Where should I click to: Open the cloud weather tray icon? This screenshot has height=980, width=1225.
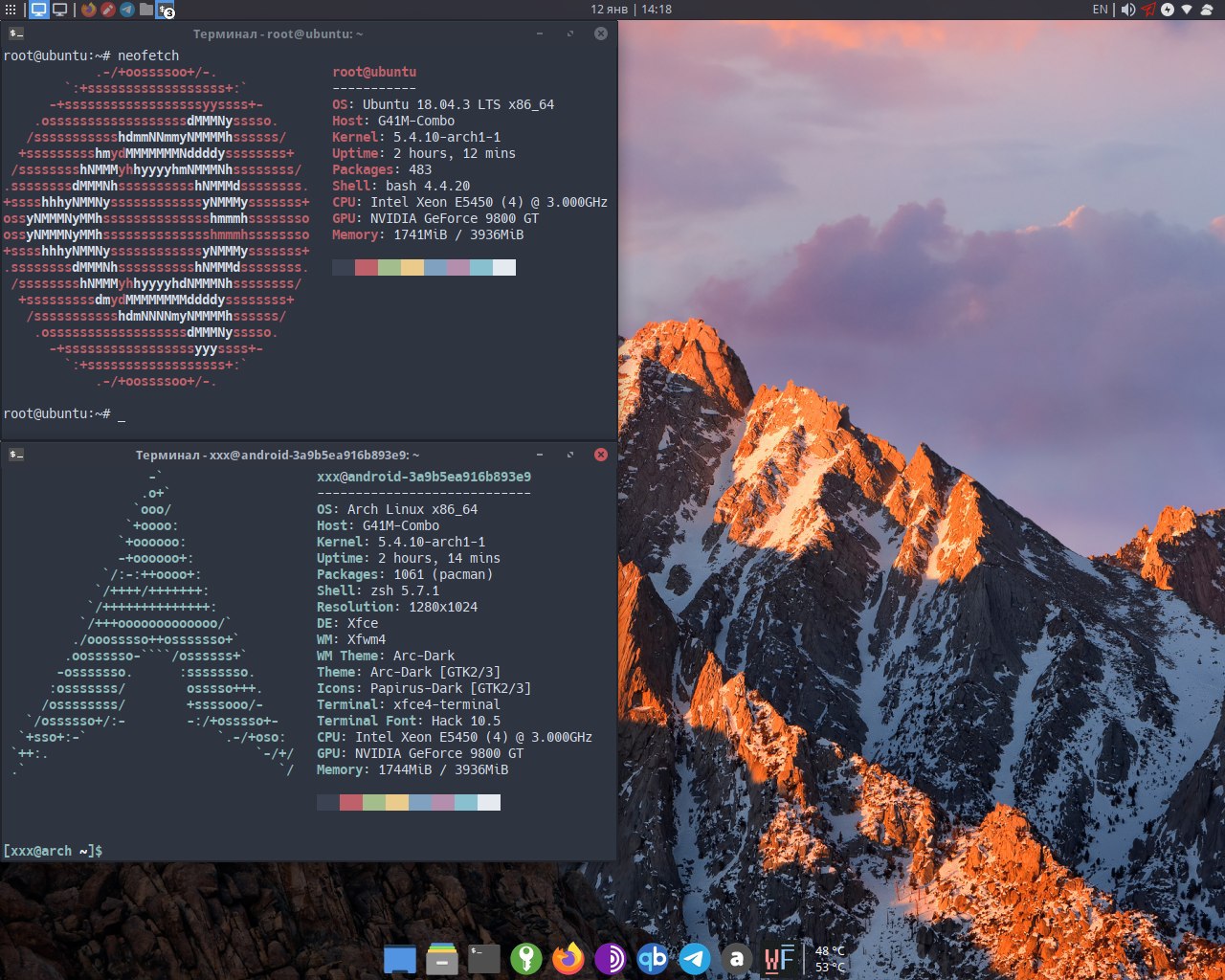[1207, 10]
